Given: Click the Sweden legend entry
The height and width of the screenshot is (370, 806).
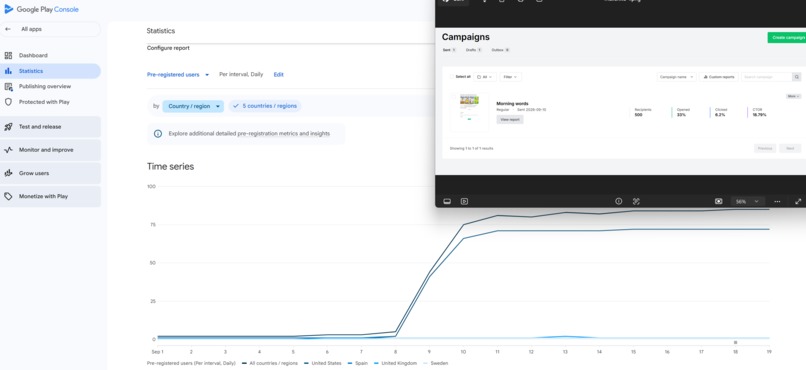Looking at the screenshot, I should click(435, 363).
